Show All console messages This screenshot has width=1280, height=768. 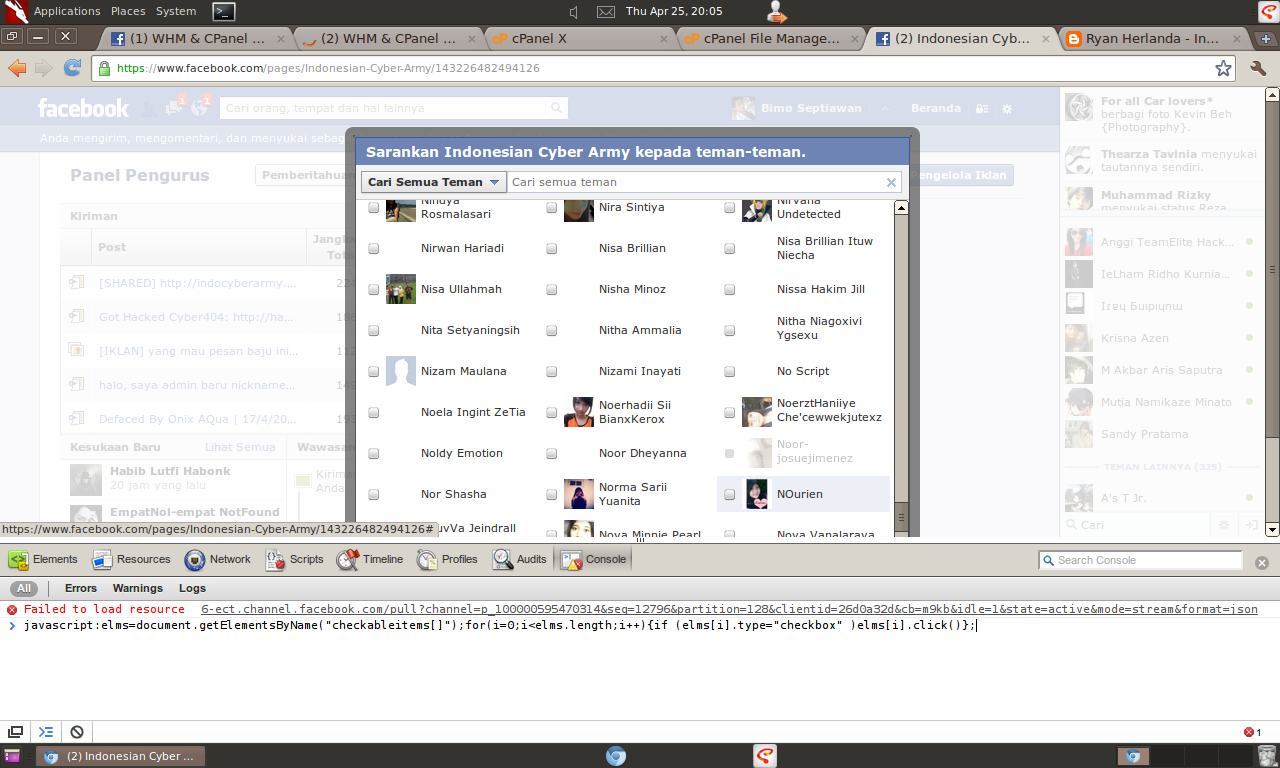(x=24, y=588)
